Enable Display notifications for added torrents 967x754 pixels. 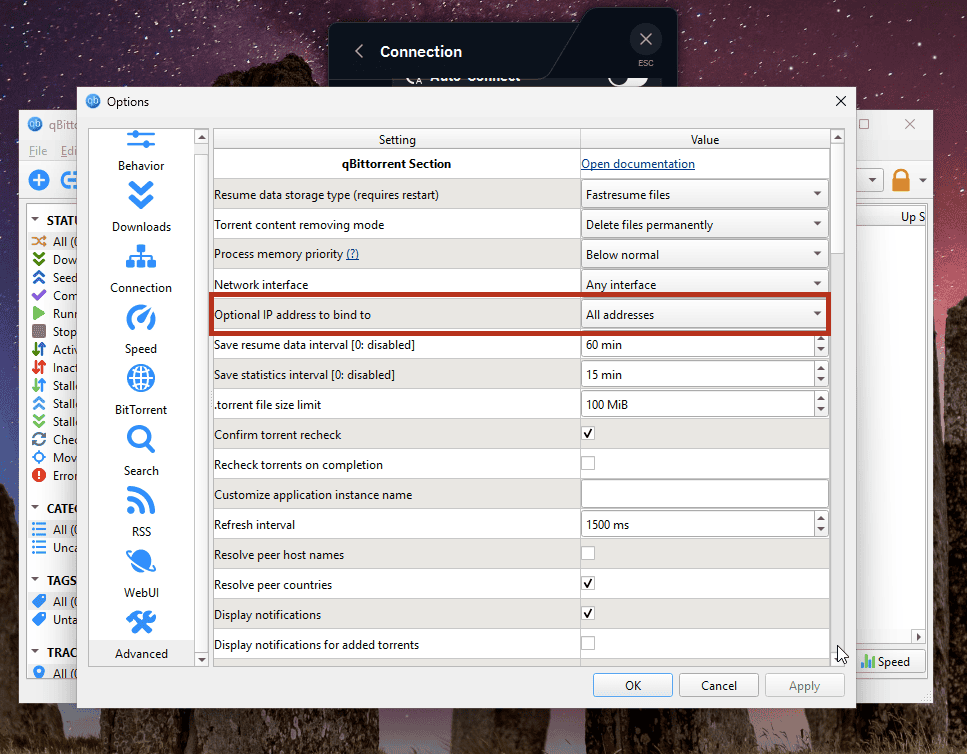(x=588, y=643)
